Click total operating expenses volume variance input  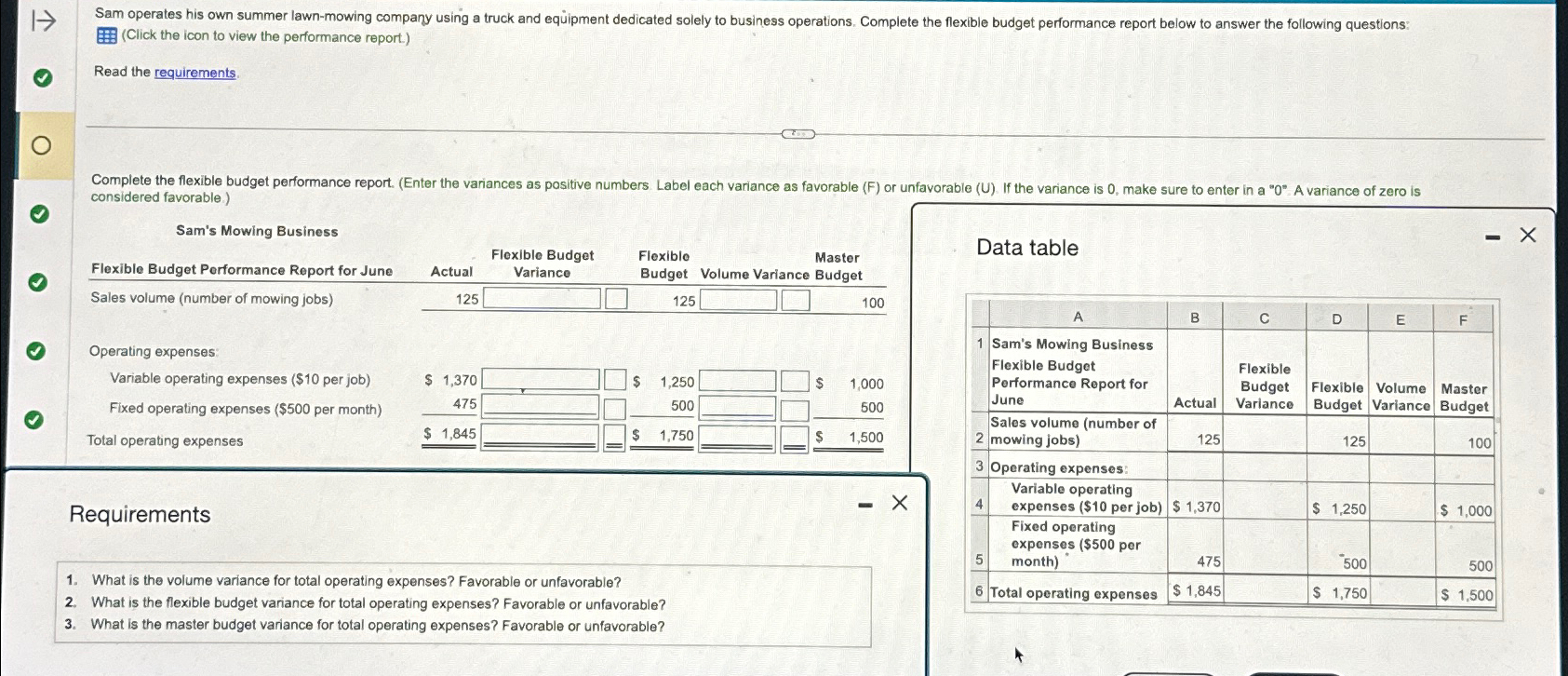(737, 438)
